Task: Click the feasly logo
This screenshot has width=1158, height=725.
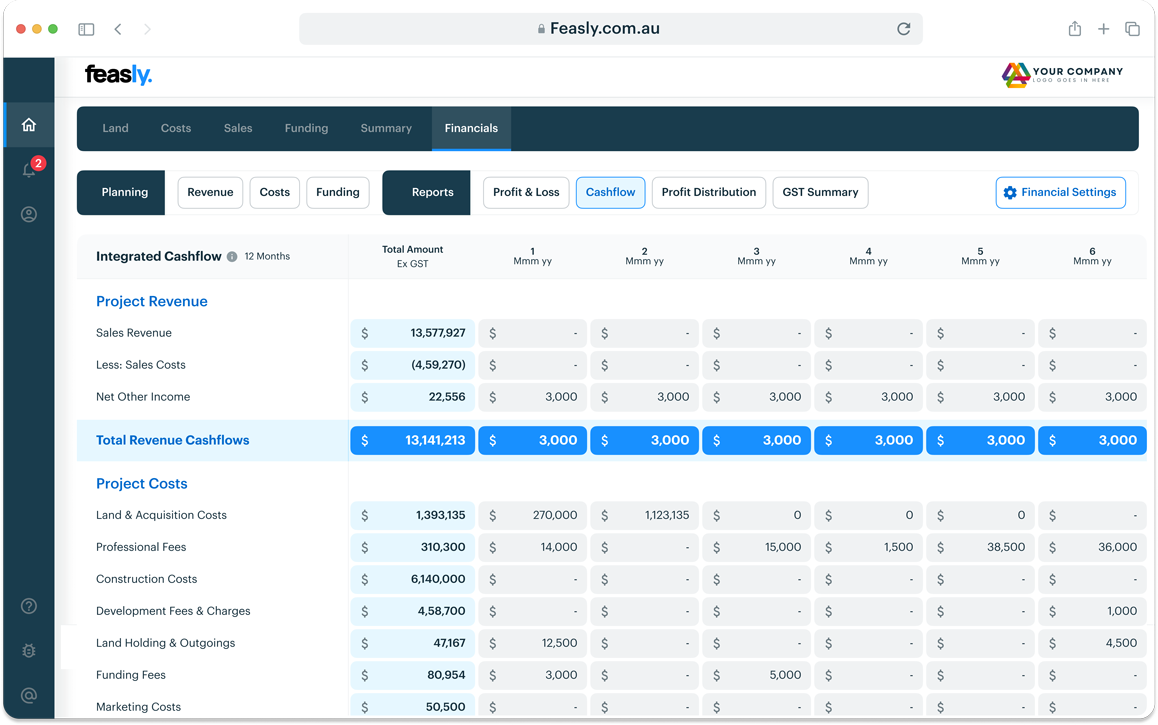Action: click(118, 74)
